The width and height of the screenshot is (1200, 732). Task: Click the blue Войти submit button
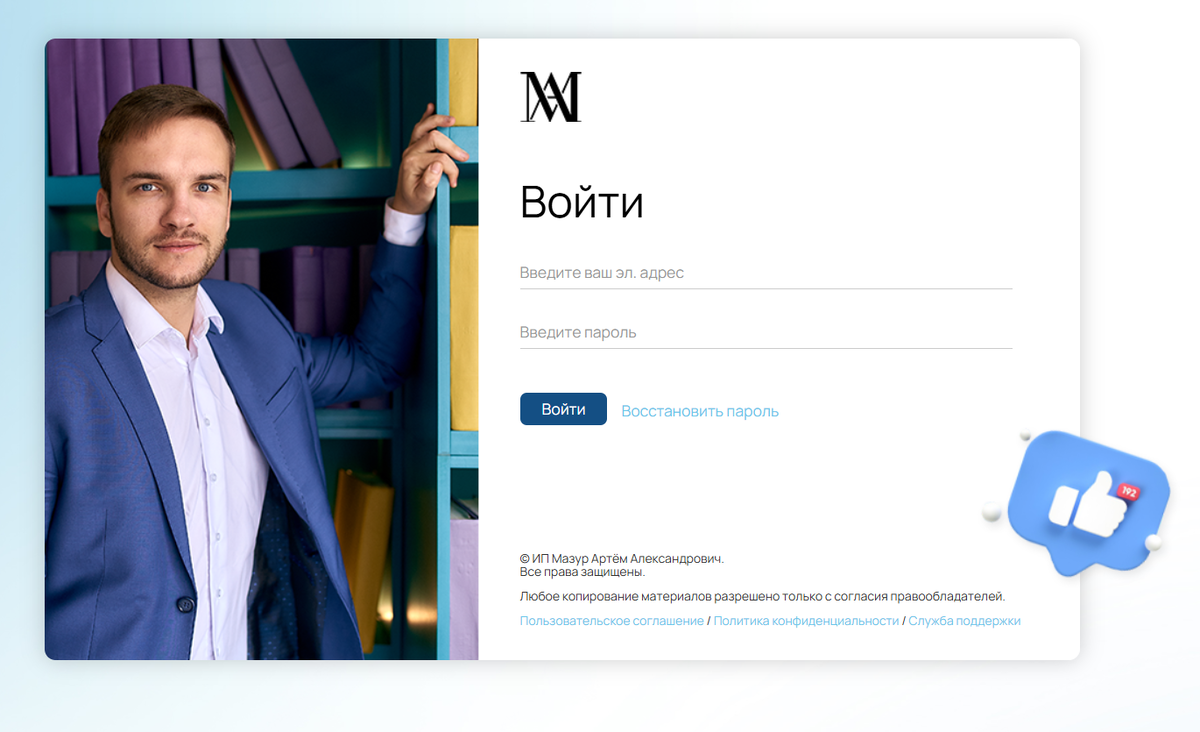pos(563,409)
